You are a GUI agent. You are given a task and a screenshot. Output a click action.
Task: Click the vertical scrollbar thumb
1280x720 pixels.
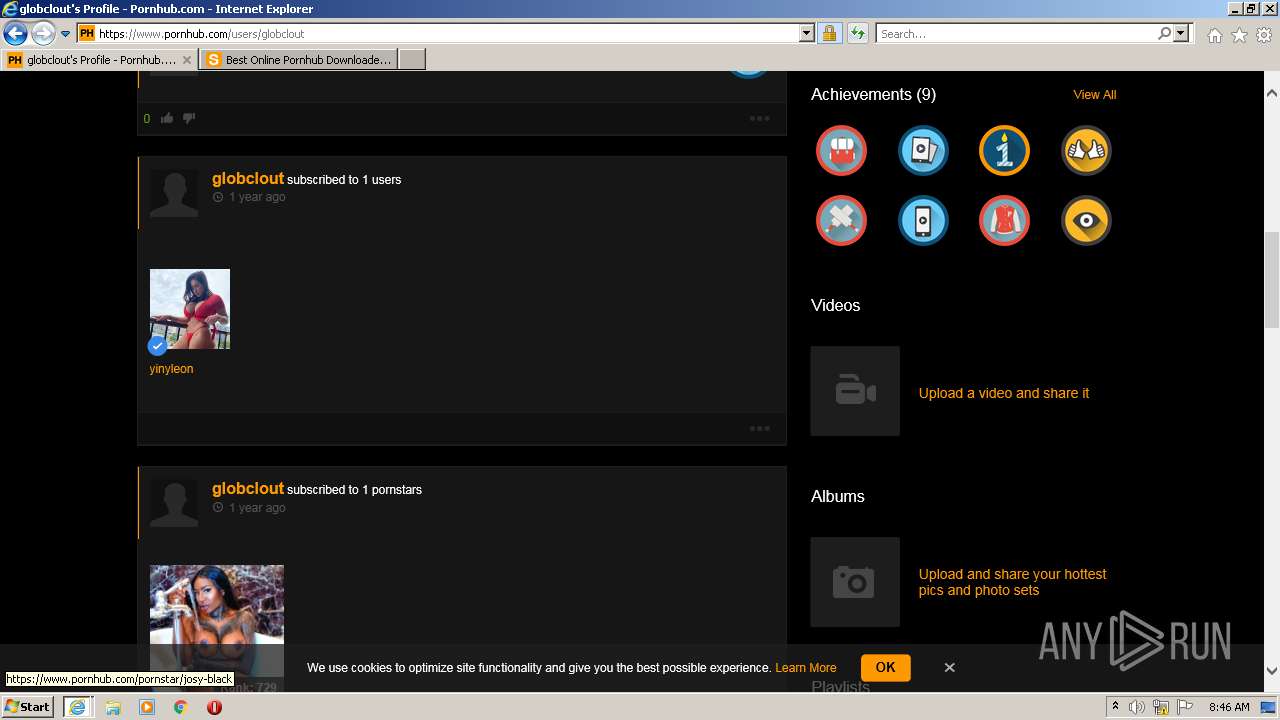click(x=1272, y=280)
